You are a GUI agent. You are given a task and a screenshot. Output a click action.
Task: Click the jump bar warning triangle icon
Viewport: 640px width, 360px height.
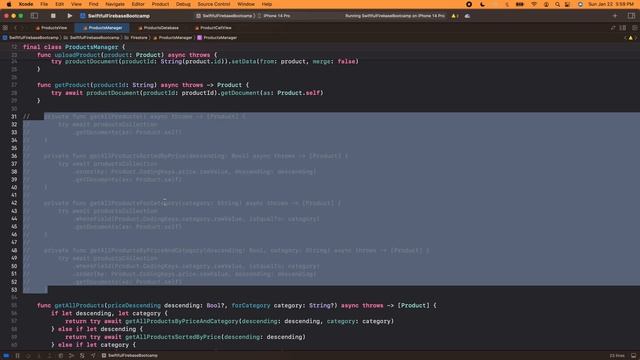click(631, 38)
